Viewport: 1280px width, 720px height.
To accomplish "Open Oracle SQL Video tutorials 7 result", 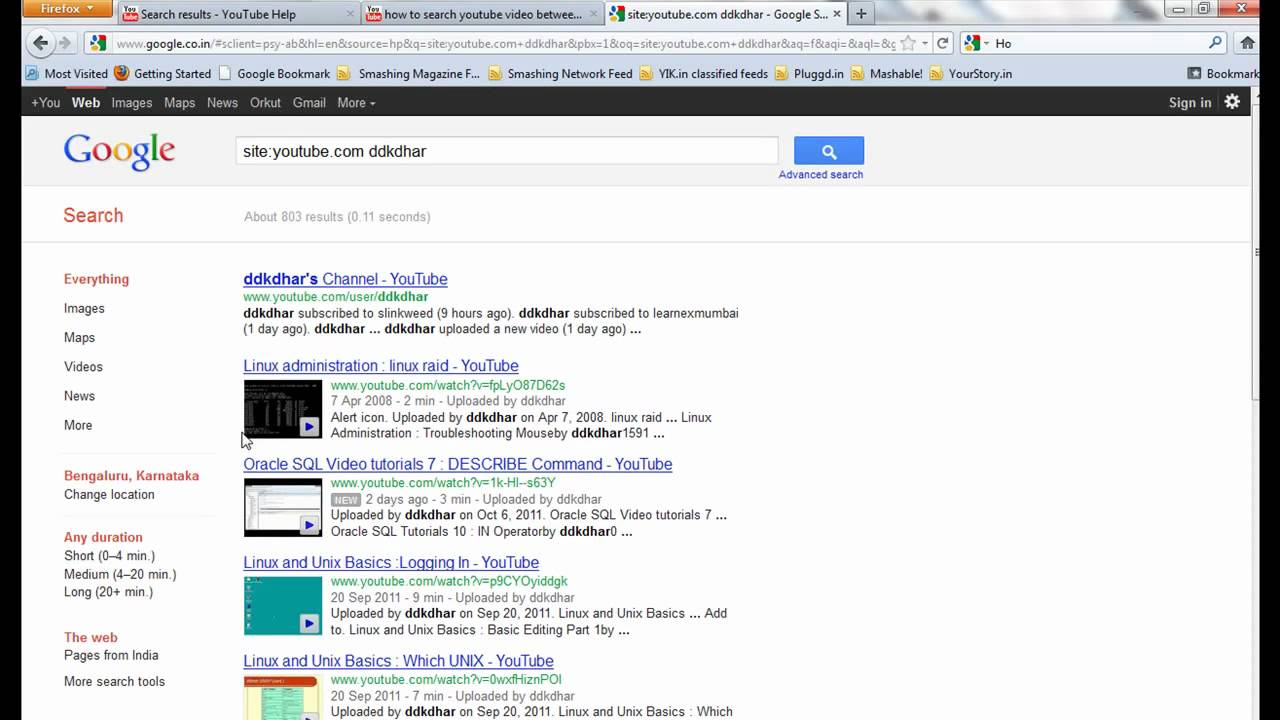I will pyautogui.click(x=458, y=464).
